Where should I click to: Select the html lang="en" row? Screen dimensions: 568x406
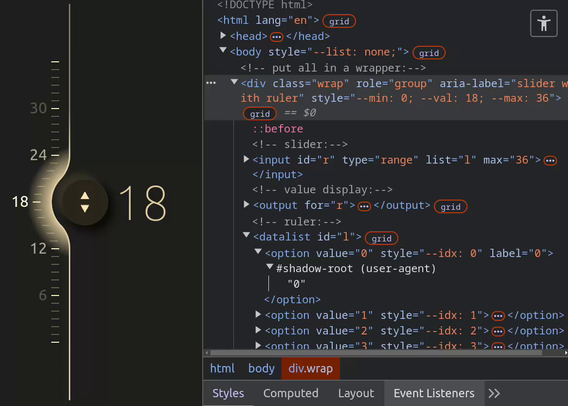268,20
